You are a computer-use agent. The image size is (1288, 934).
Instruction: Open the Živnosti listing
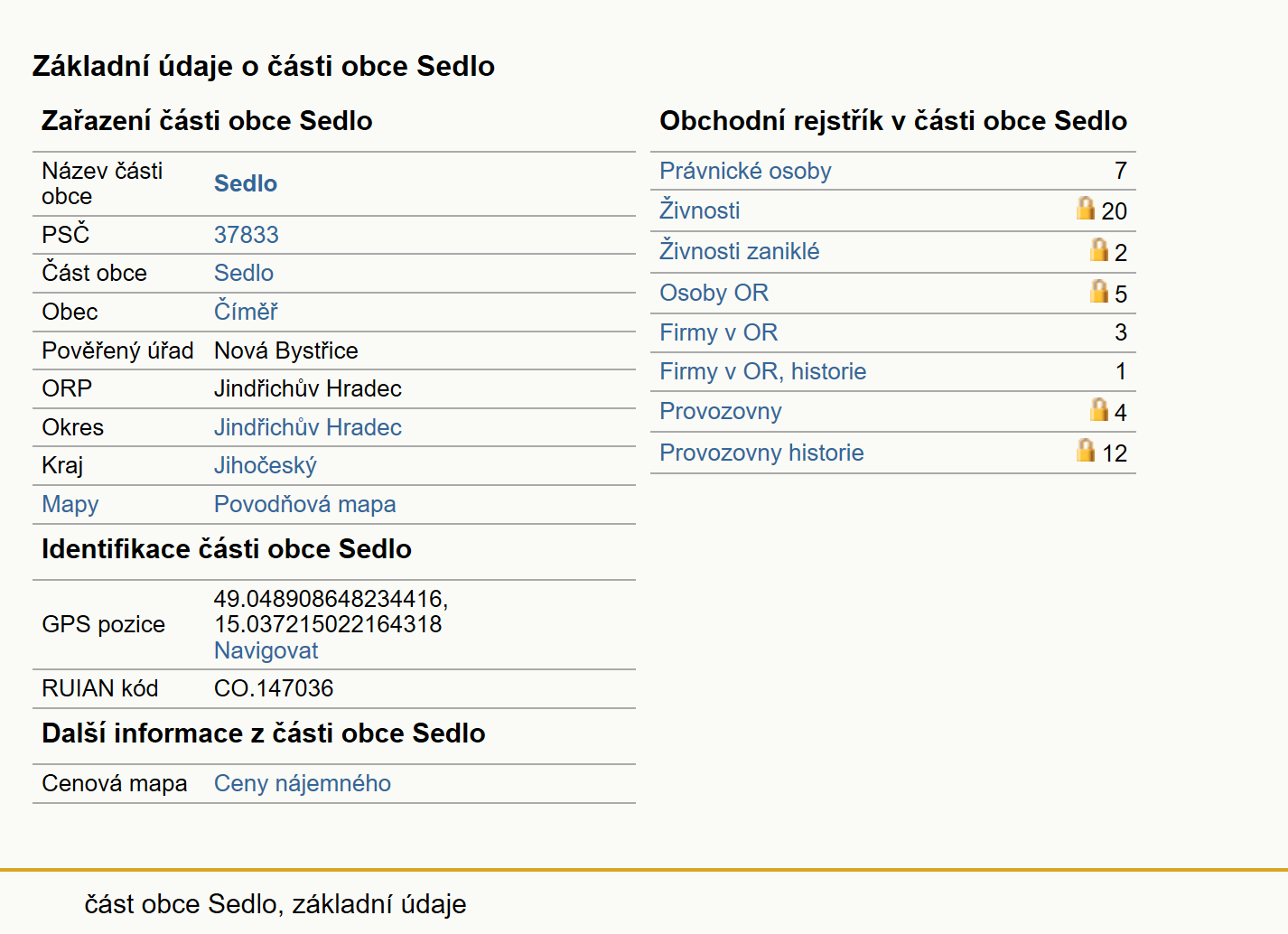(699, 210)
